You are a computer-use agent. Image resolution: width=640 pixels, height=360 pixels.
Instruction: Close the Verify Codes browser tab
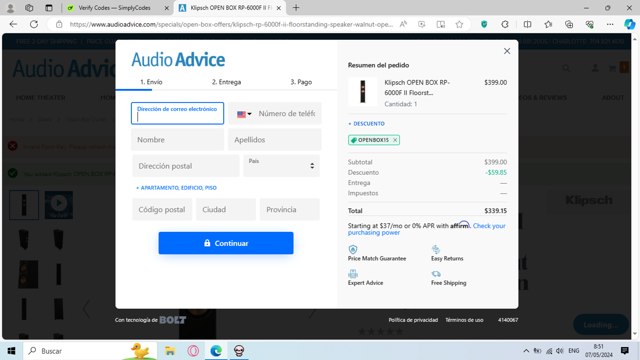click(x=167, y=8)
